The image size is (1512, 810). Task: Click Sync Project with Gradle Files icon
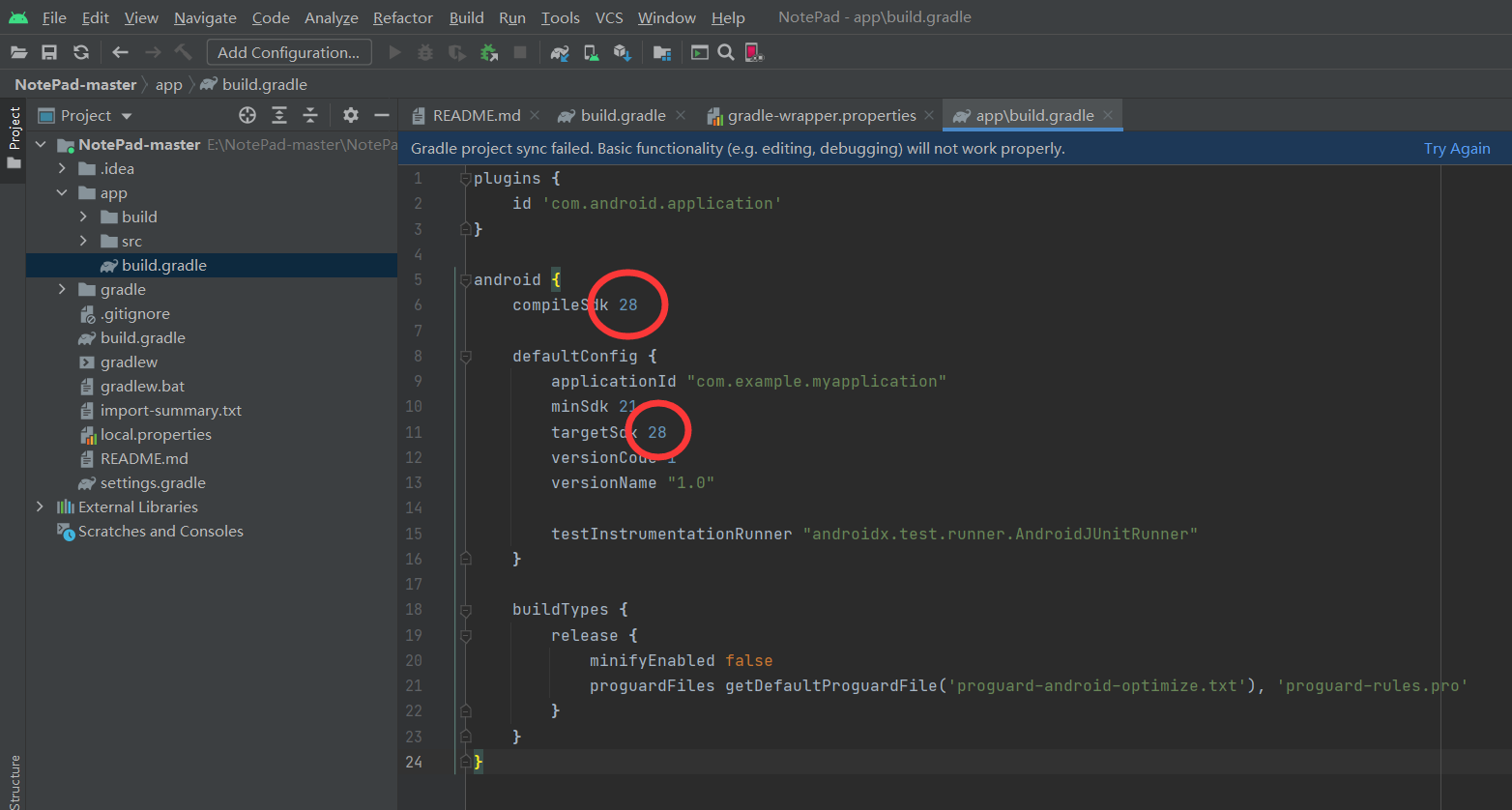[x=560, y=52]
